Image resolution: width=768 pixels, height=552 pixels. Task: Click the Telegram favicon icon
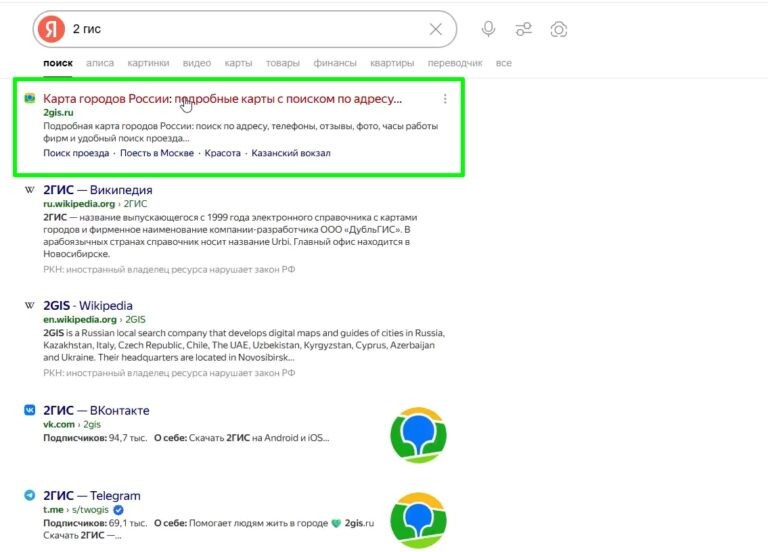(x=30, y=495)
